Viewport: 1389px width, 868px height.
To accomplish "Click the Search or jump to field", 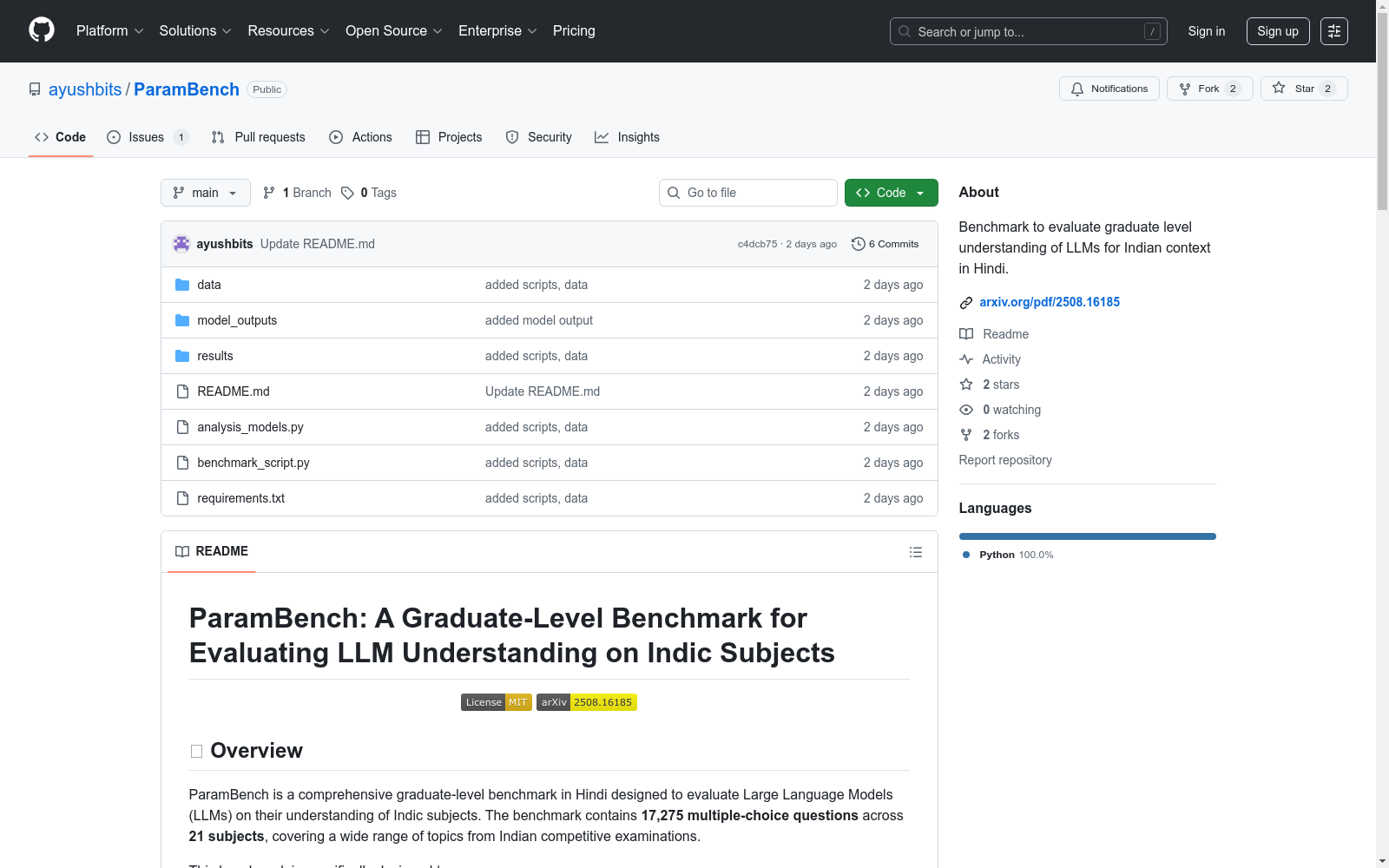I will coord(1029,31).
